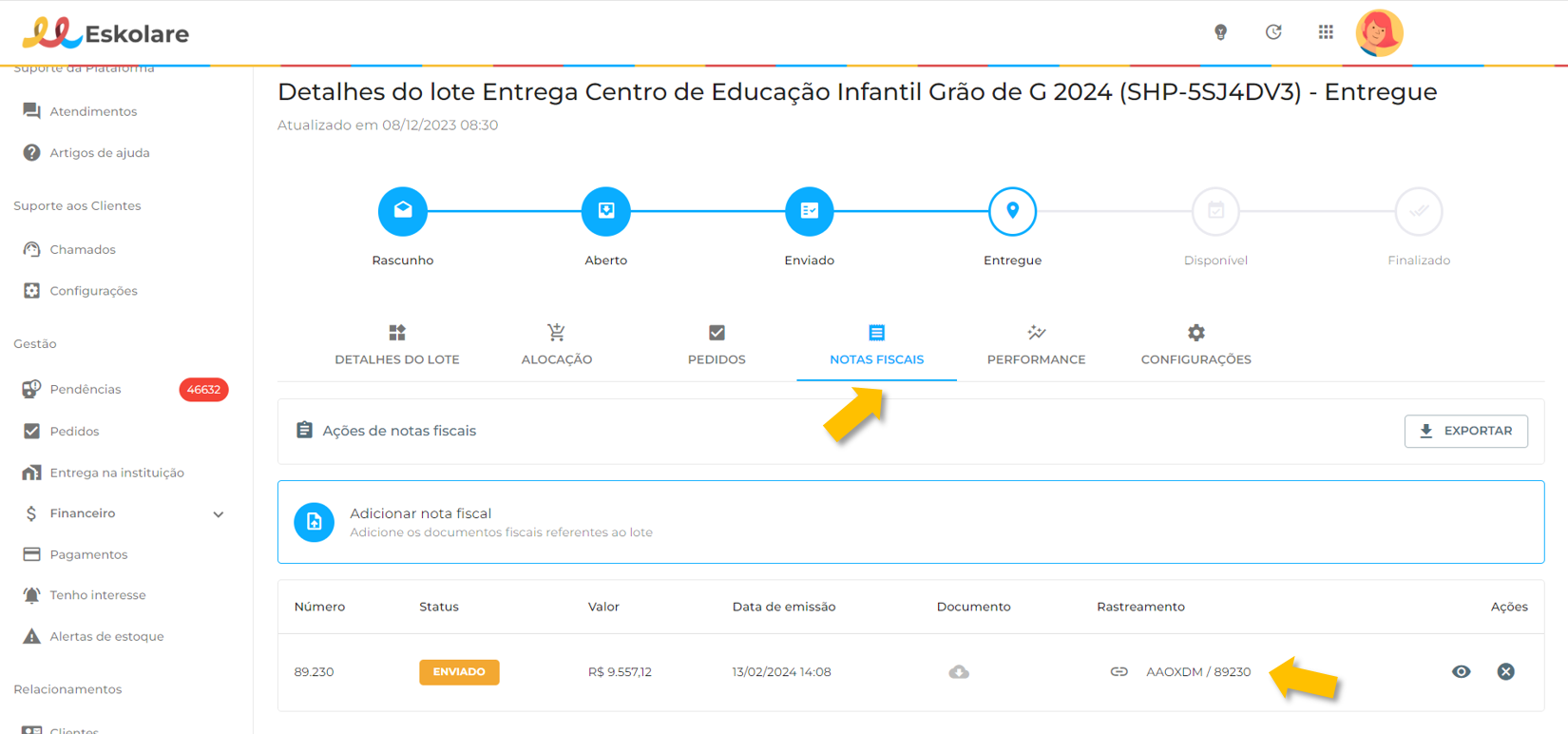Click the value R$ 9.557,12
Image resolution: width=1568 pixels, height=734 pixels.
620,672
